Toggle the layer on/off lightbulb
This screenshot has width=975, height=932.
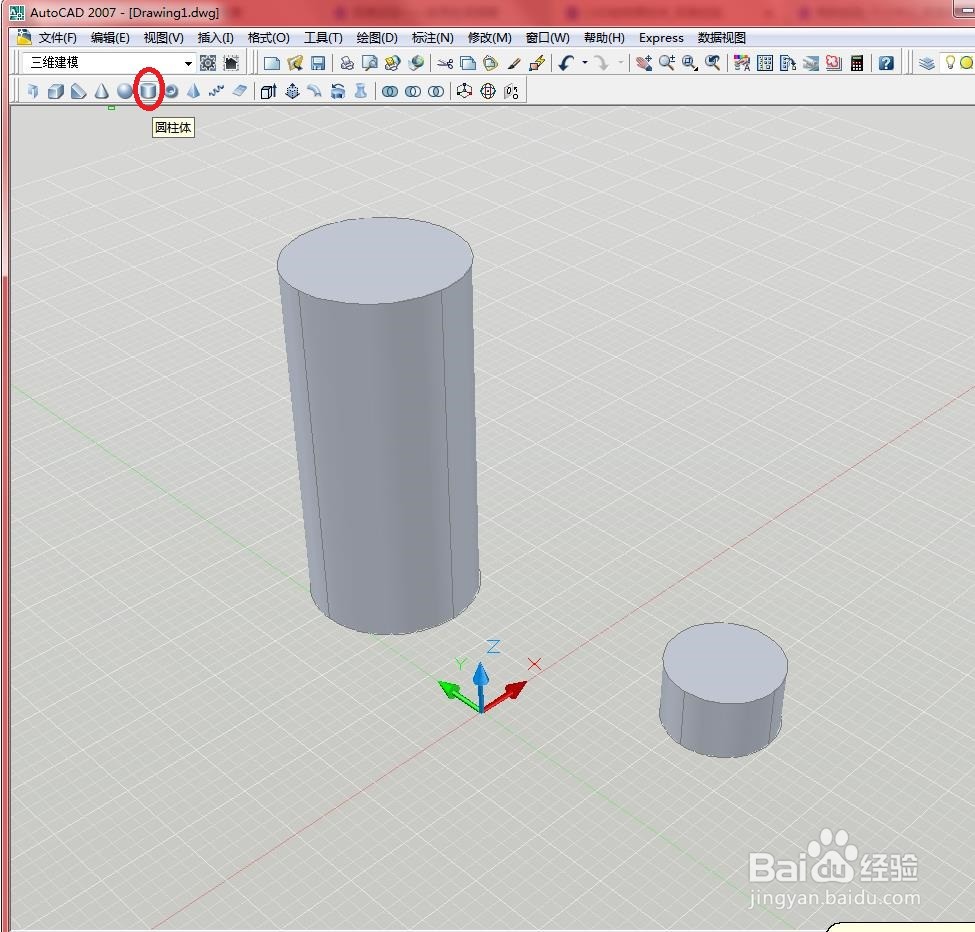click(x=950, y=62)
